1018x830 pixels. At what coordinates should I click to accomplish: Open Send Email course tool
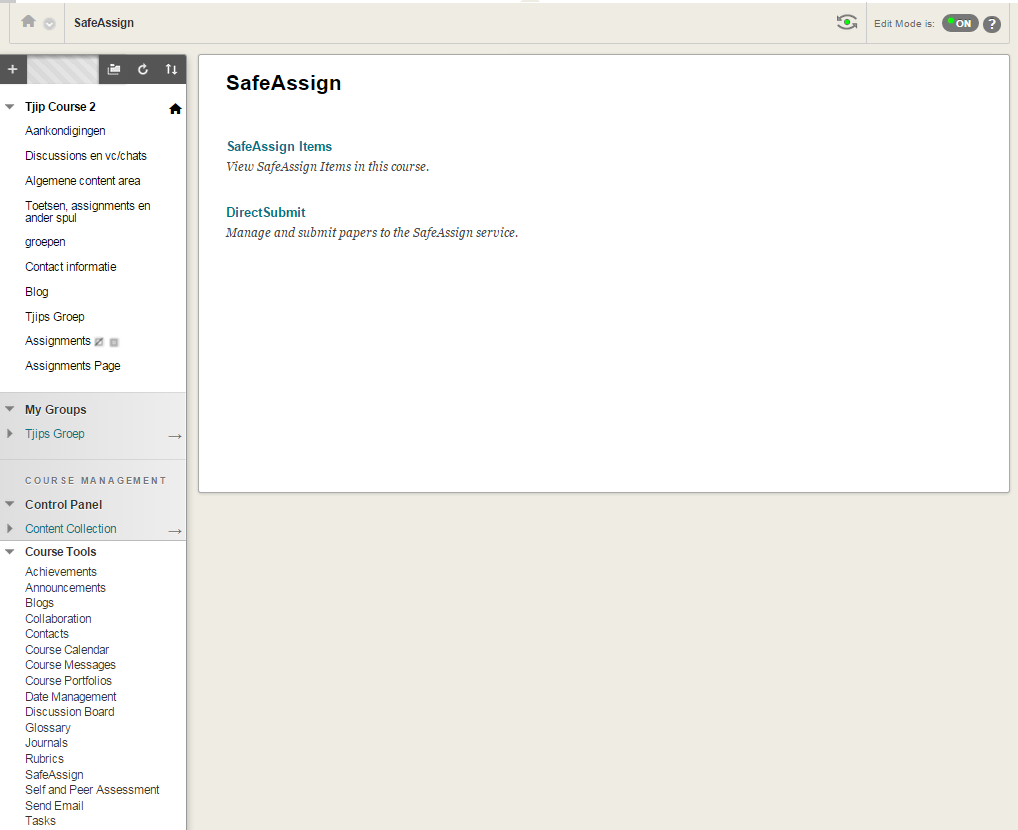coord(54,806)
